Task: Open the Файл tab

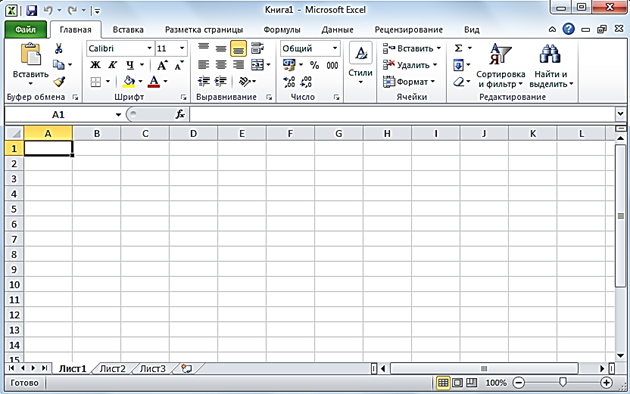Action: pyautogui.click(x=25, y=30)
